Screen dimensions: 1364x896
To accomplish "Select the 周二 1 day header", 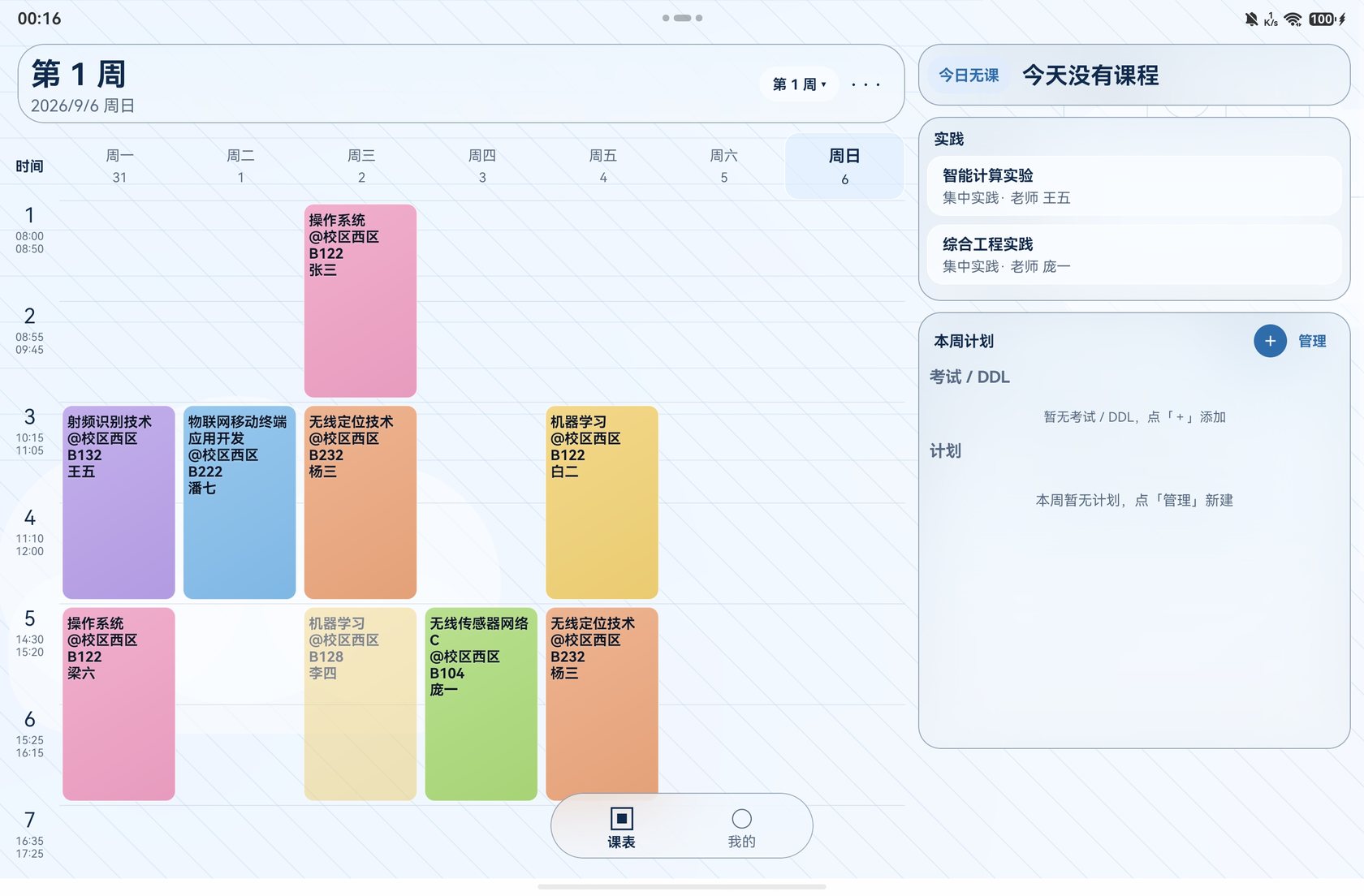I will pos(240,166).
